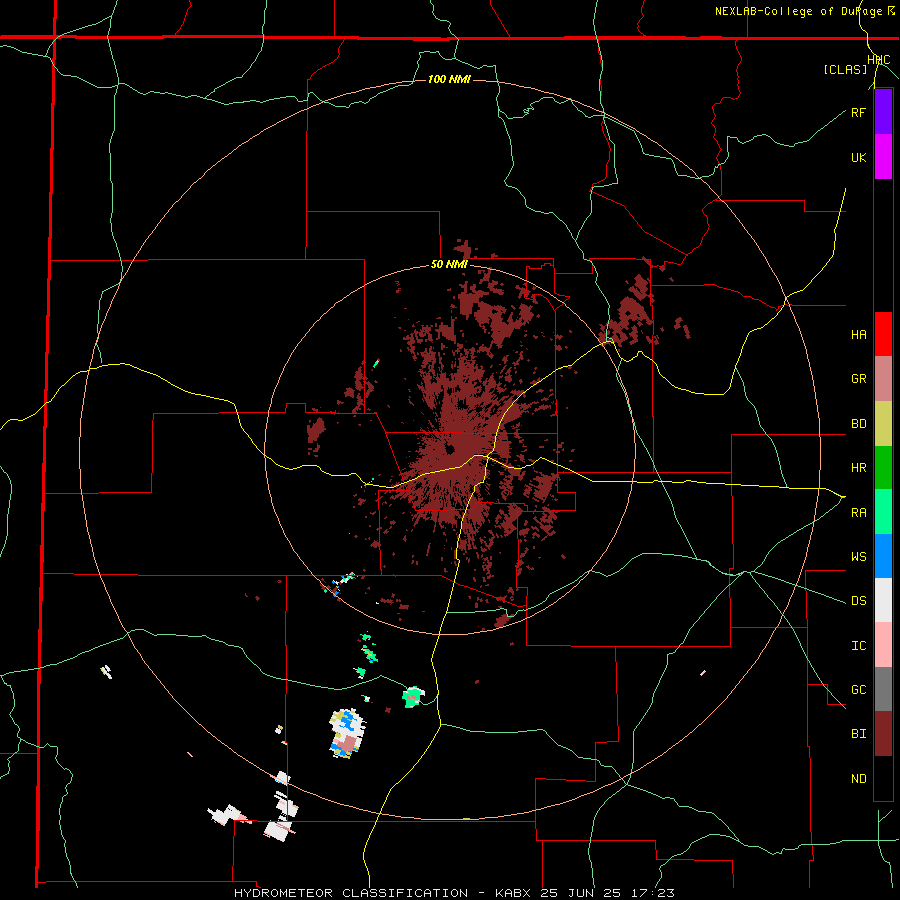Screen dimensions: 900x900
Task: Select the yellow BD legend swatch
Action: (883, 424)
